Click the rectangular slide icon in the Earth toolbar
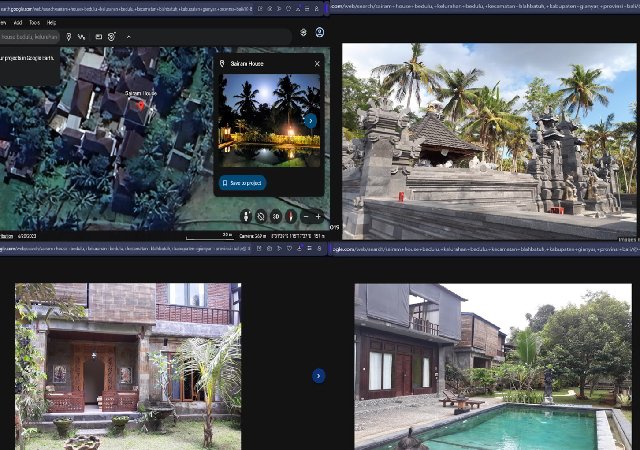 (99, 37)
